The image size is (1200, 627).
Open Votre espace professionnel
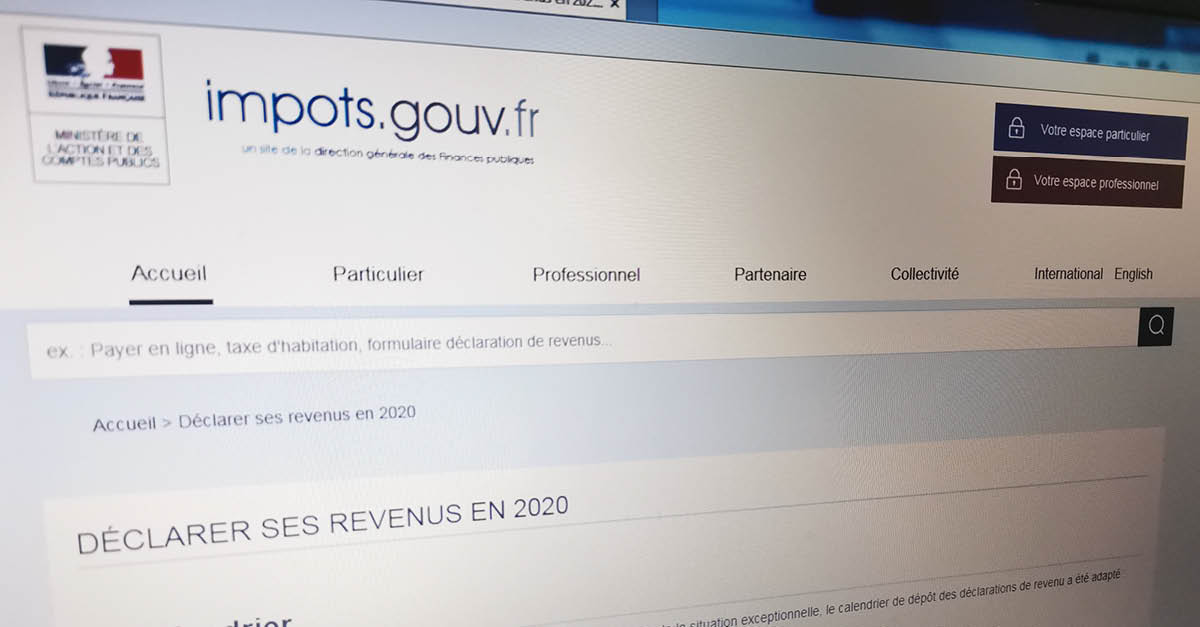coord(1087,182)
